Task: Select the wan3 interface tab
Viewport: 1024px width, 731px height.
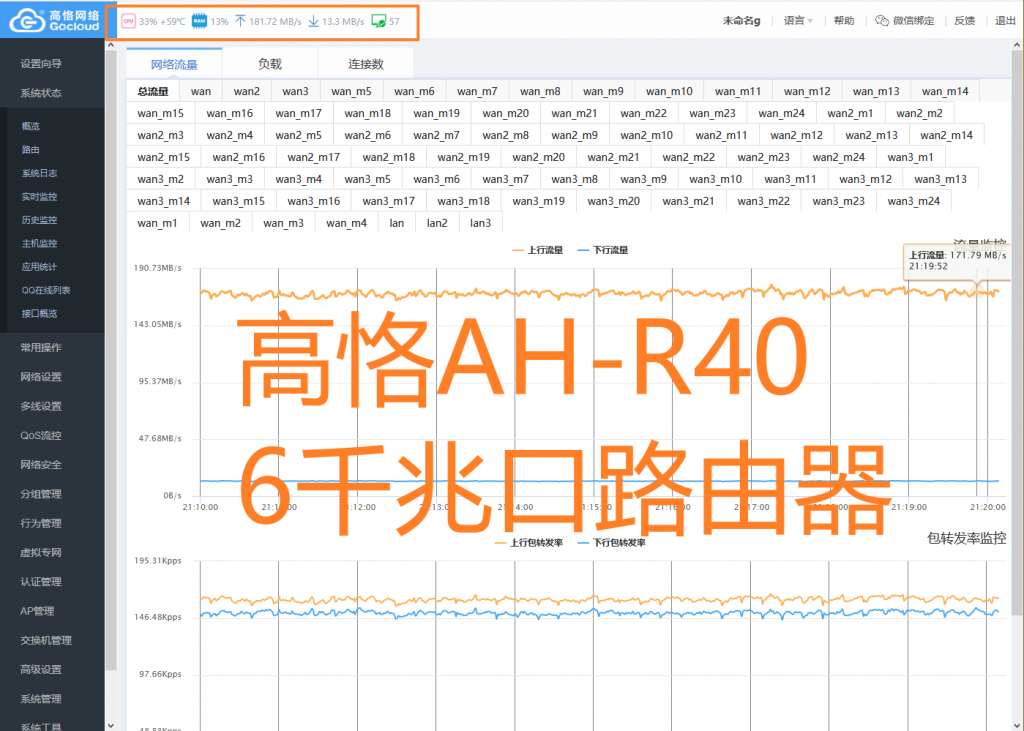Action: coord(296,91)
